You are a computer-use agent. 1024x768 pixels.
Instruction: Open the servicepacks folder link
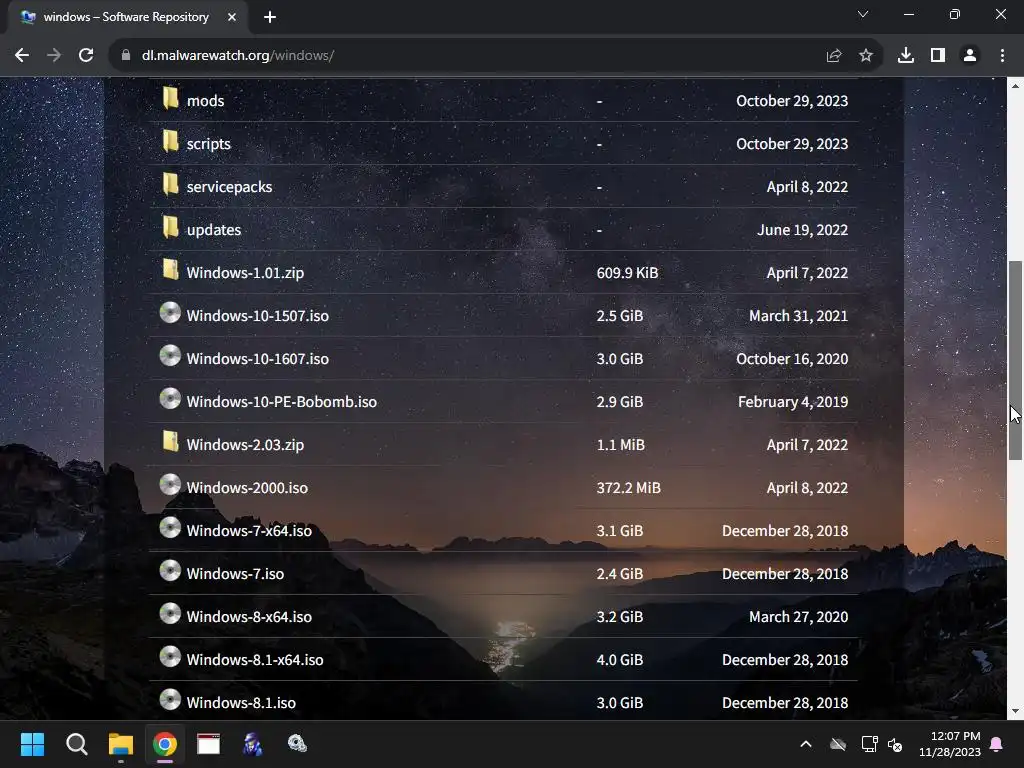pos(229,187)
